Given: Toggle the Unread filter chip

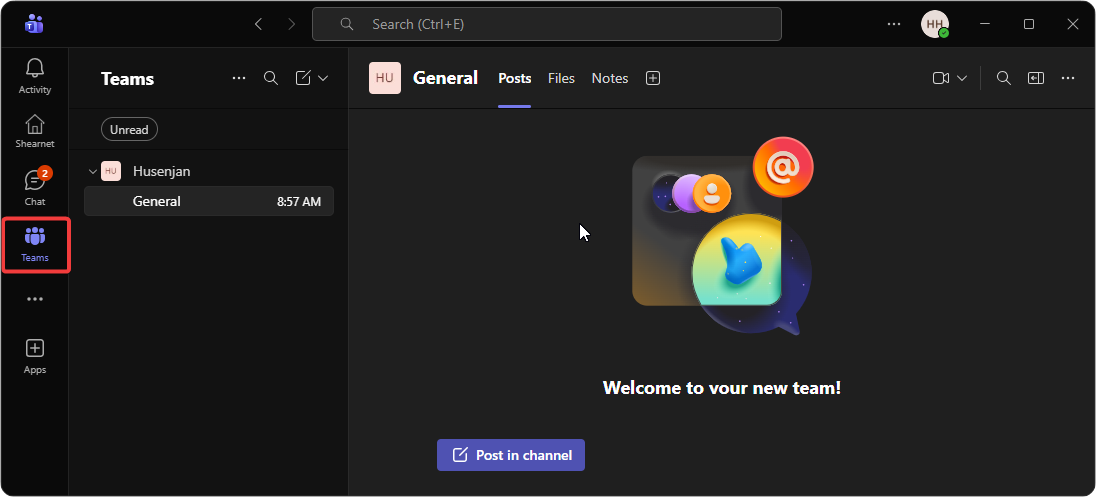Looking at the screenshot, I should point(129,129).
